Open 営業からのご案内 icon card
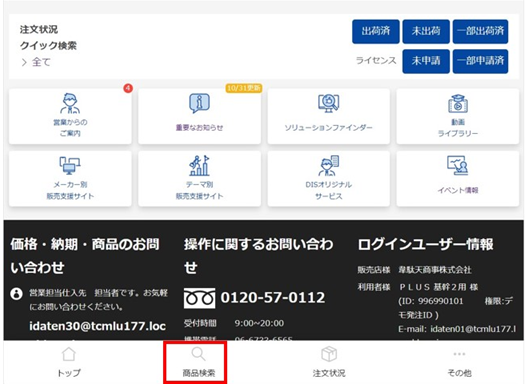 pos(70,116)
